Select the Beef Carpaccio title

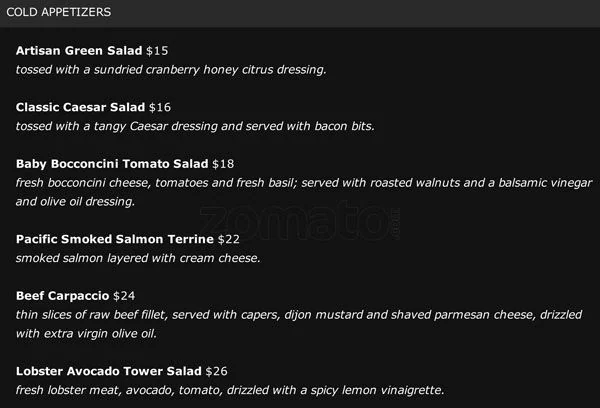click(x=63, y=296)
